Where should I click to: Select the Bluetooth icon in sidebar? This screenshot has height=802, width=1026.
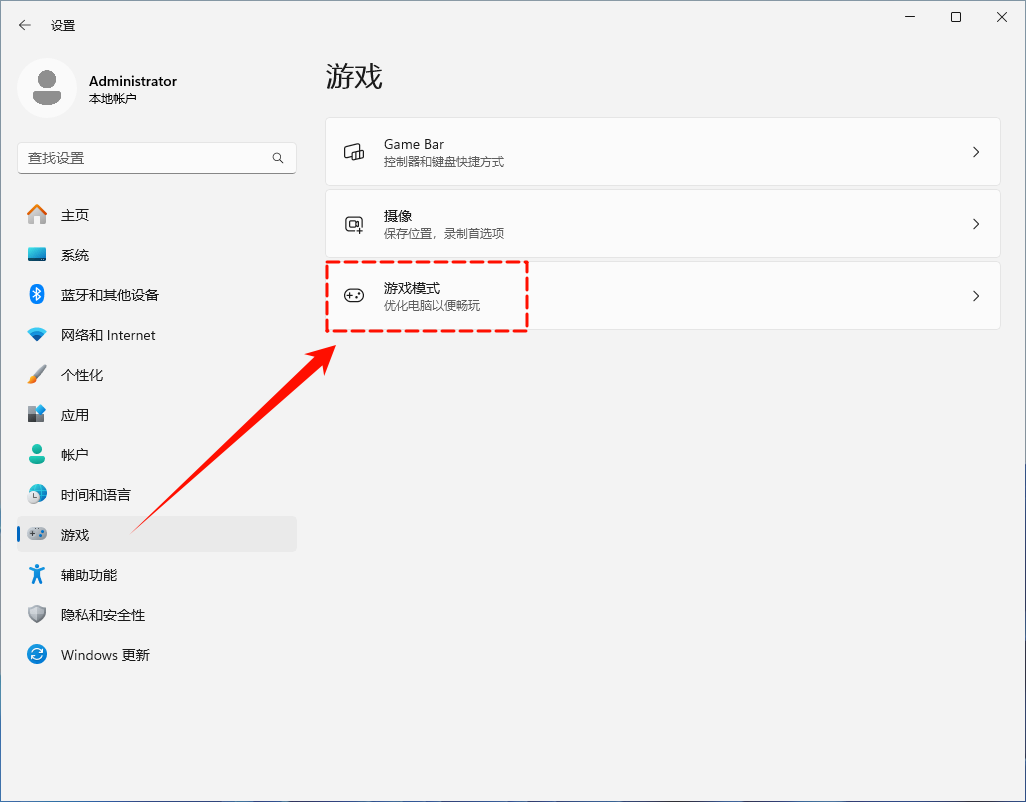(35, 294)
